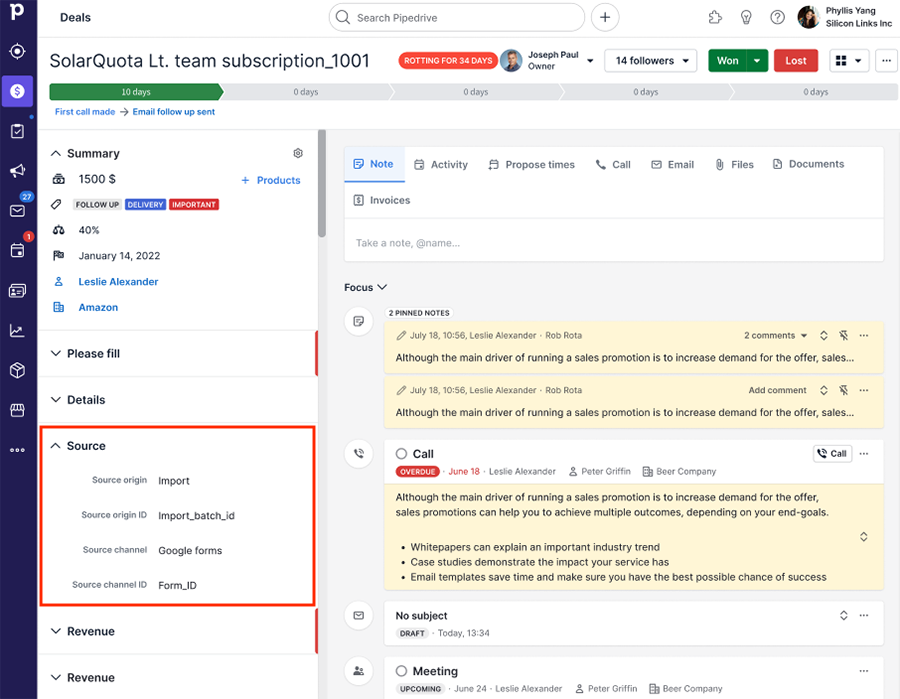The width and height of the screenshot is (900, 699).
Task: Open the suggestions lightbulb in top bar
Action: (746, 17)
